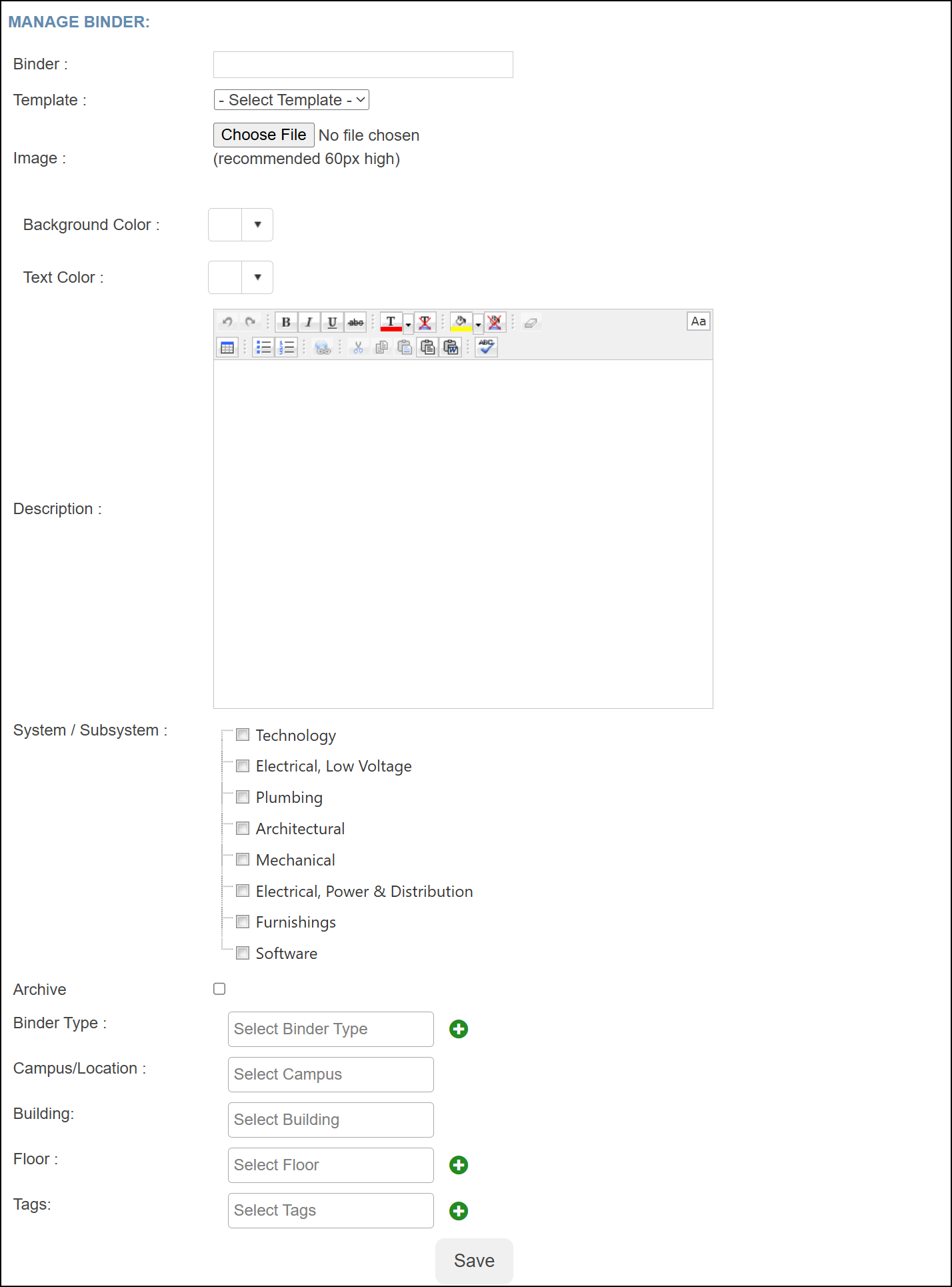Toggle the Archive checkbox
Screen dimensions: 952x1287
click(219, 989)
